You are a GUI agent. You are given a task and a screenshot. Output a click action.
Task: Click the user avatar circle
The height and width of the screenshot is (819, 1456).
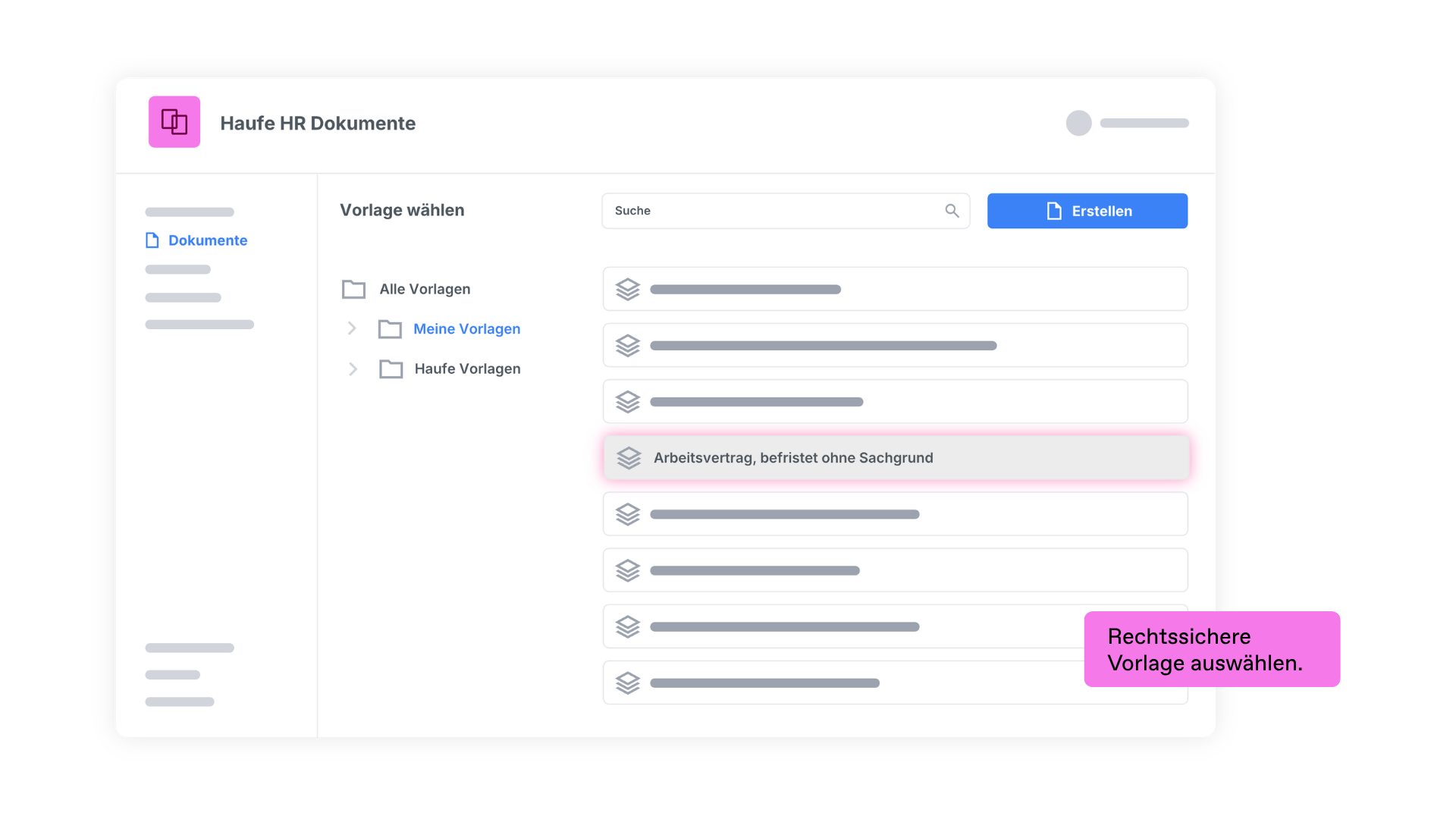point(1078,123)
